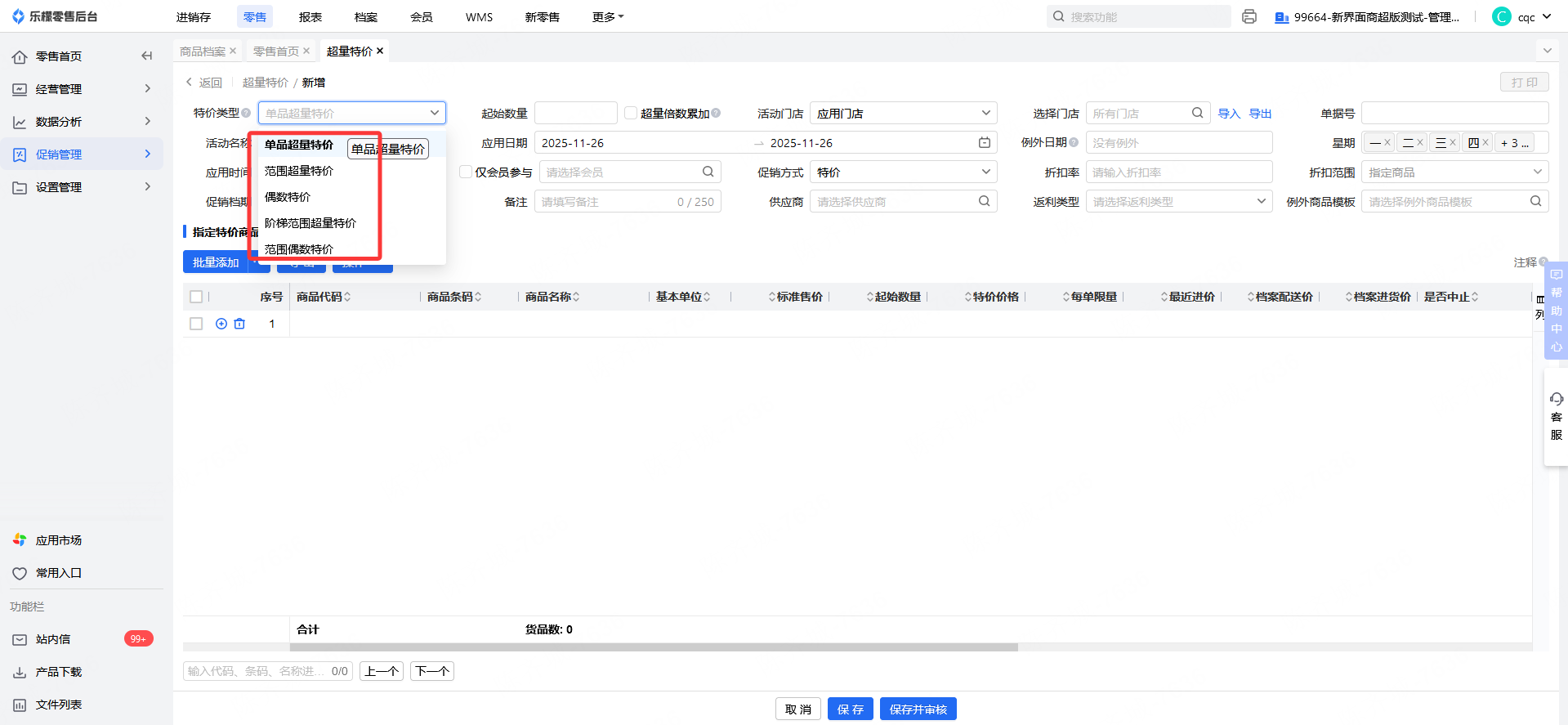Expand the 返利类型 dropdown
This screenshot has width=1568, height=725.
click(1178, 202)
